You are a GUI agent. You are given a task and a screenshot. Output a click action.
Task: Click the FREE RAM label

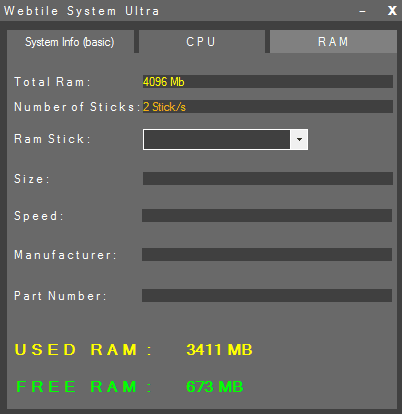(x=84, y=387)
